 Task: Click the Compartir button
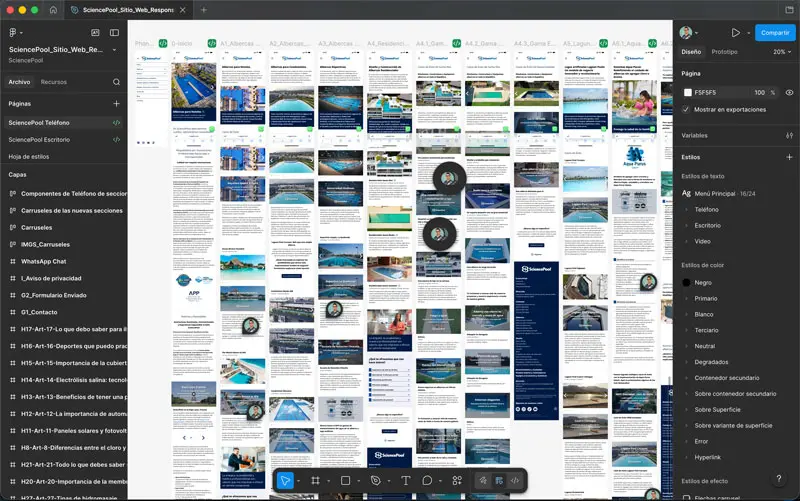click(x=775, y=33)
